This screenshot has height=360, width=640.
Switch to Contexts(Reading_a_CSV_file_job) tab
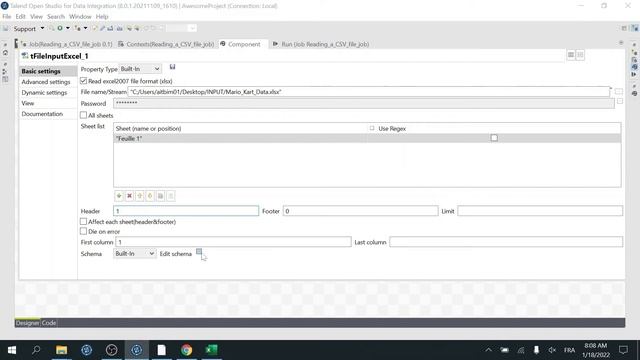tap(166, 44)
